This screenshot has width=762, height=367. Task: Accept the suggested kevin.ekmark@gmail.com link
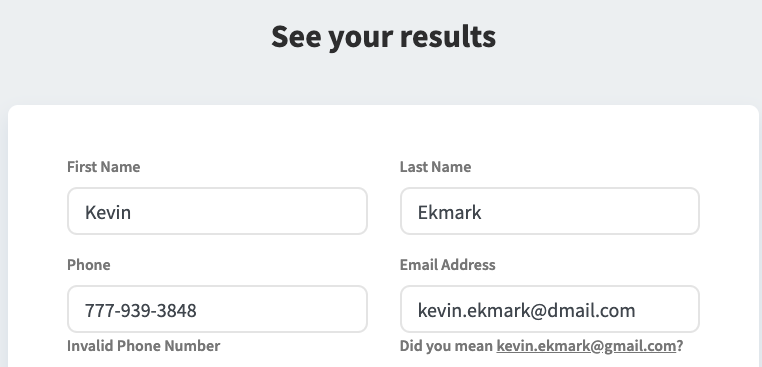coord(586,346)
